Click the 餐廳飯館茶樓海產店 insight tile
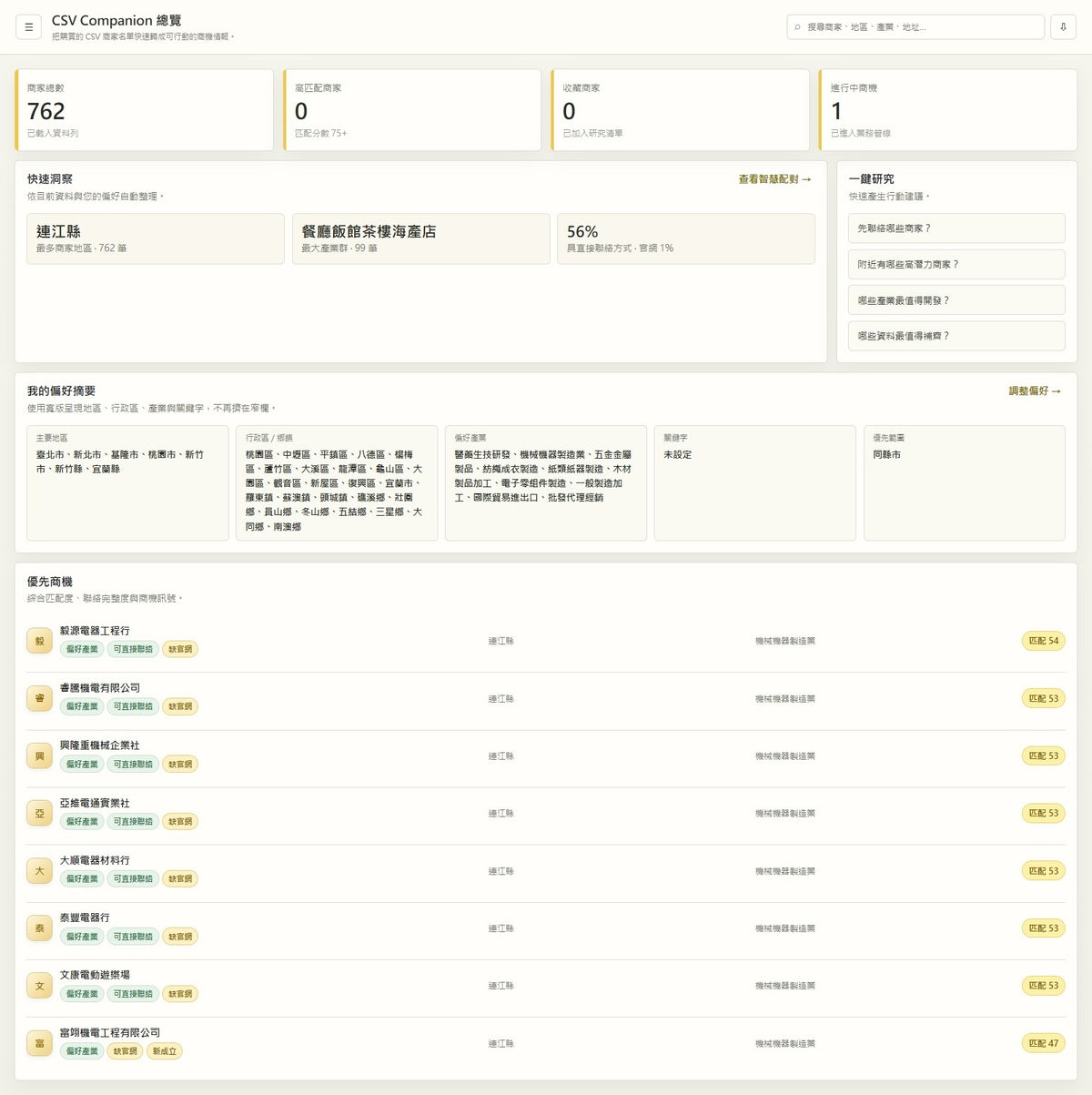This screenshot has width=1092, height=1095. 421,238
